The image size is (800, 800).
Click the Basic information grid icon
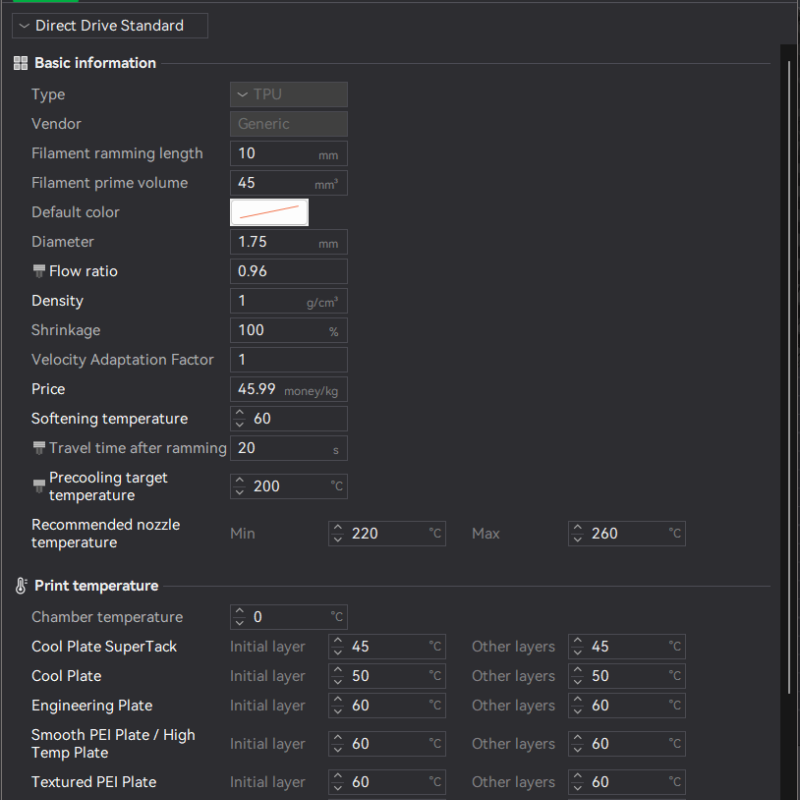click(20, 63)
